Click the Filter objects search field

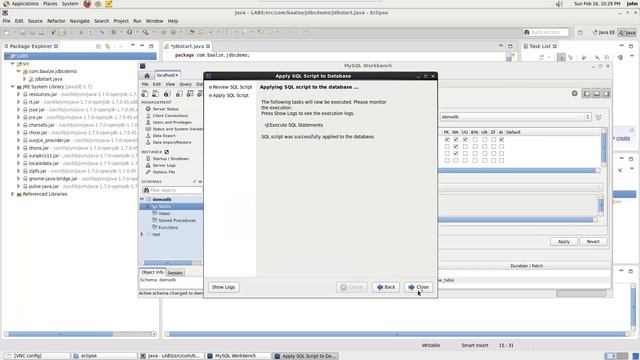(172, 190)
